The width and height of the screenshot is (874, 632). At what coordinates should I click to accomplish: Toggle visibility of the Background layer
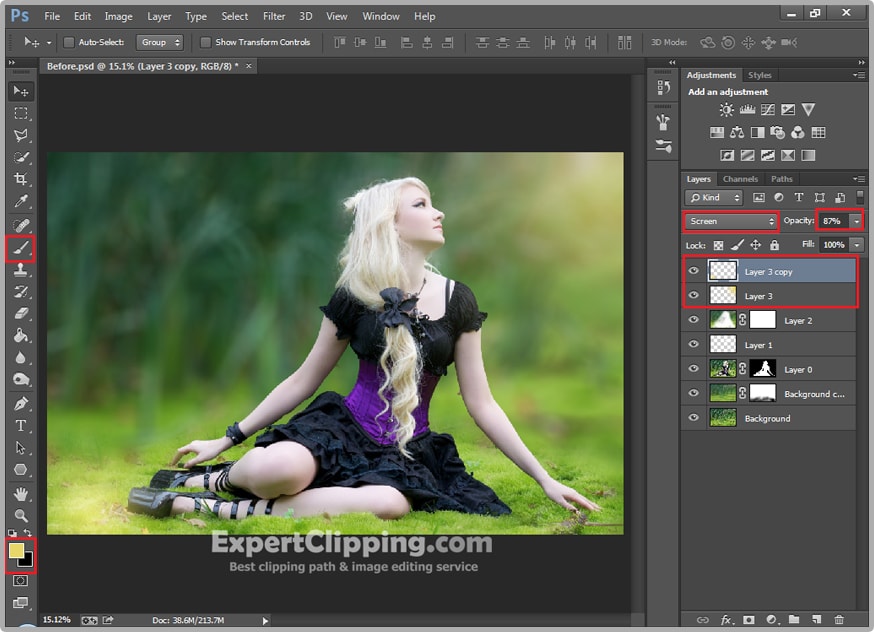pos(694,418)
